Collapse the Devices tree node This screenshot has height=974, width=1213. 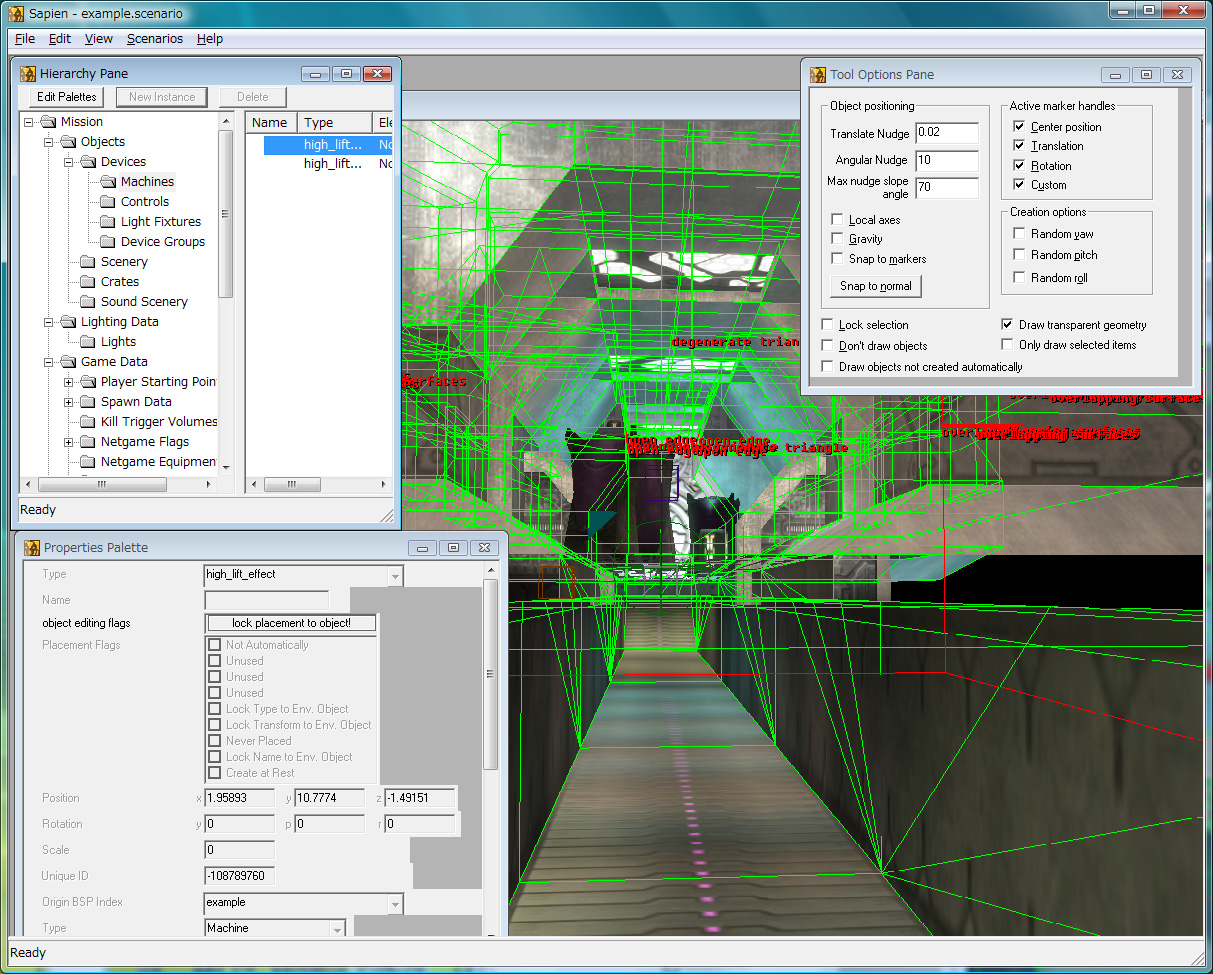(x=69, y=162)
